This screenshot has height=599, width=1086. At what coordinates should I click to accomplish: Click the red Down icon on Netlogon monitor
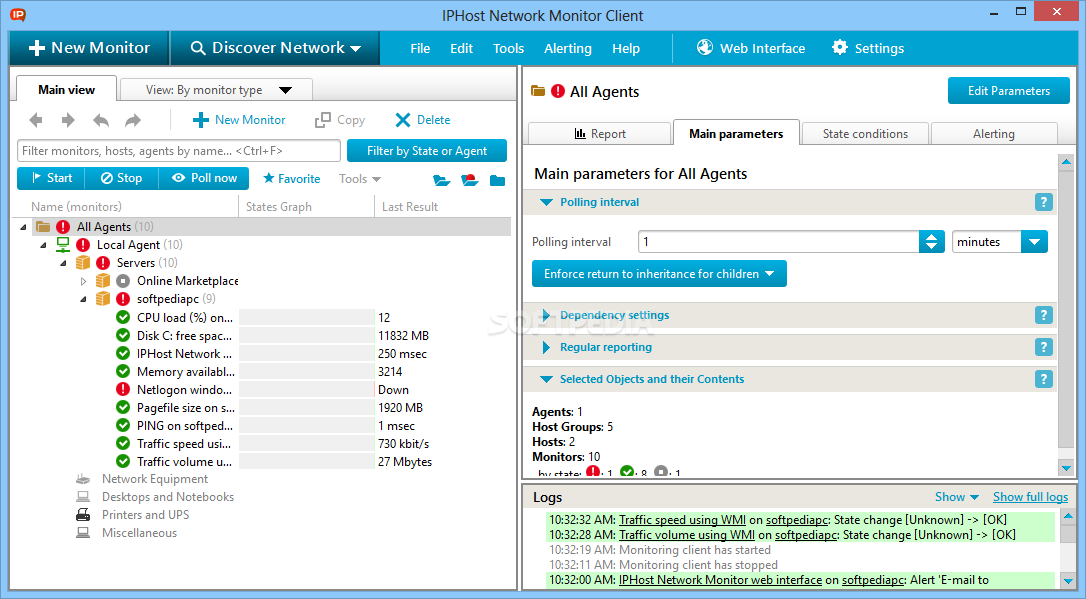[x=123, y=389]
